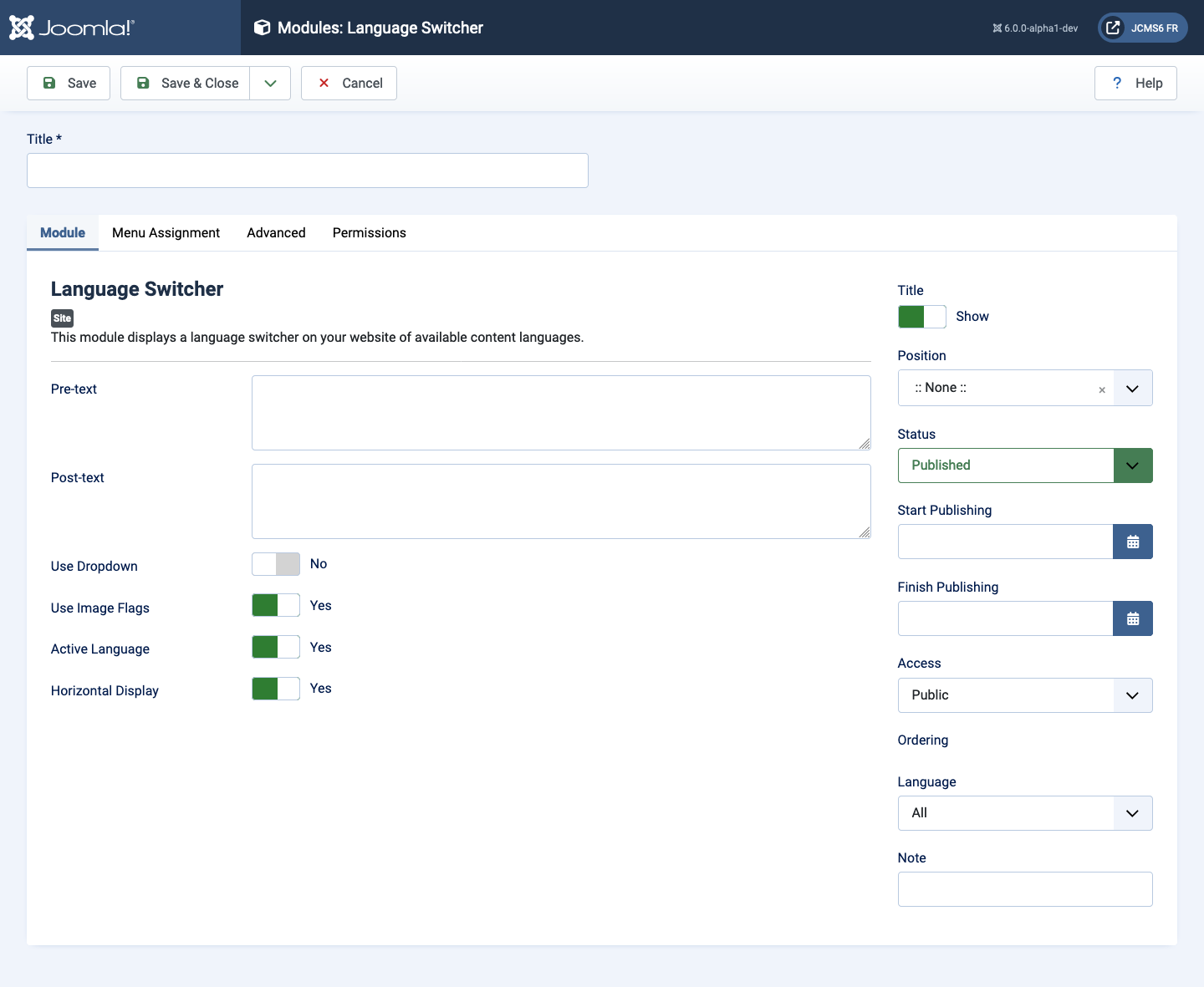Clear the Position selection with the x
This screenshot has width=1204, height=987.
1102,389
